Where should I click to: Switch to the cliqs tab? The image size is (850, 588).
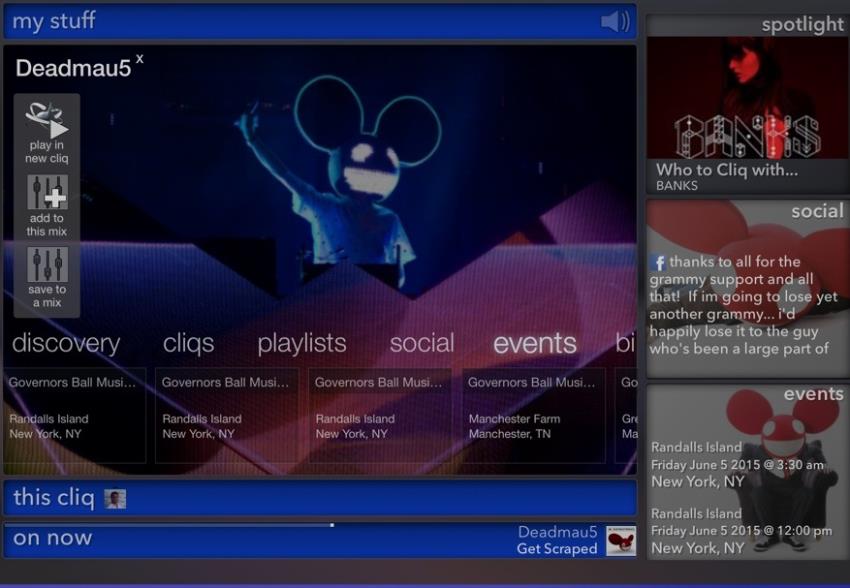189,343
